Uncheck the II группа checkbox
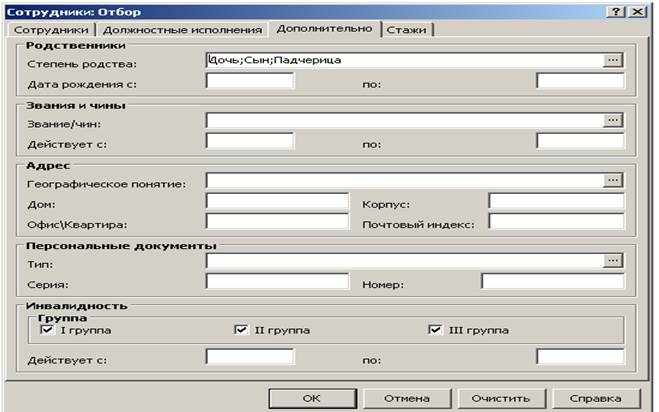 241,330
